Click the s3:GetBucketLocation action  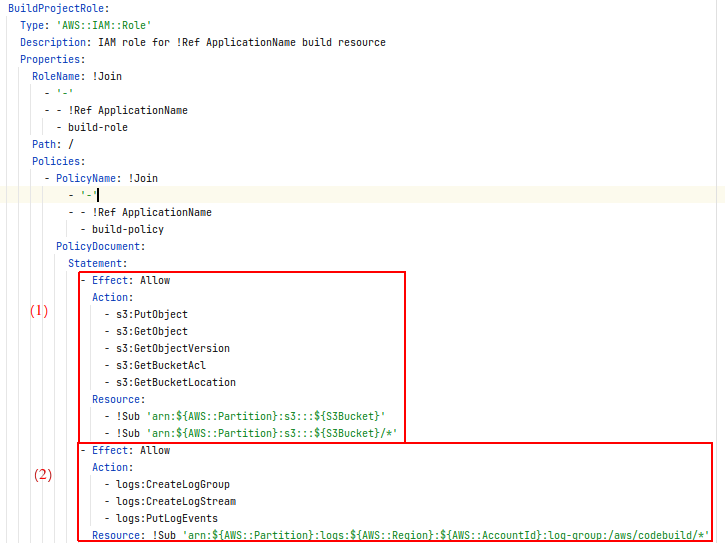175,382
